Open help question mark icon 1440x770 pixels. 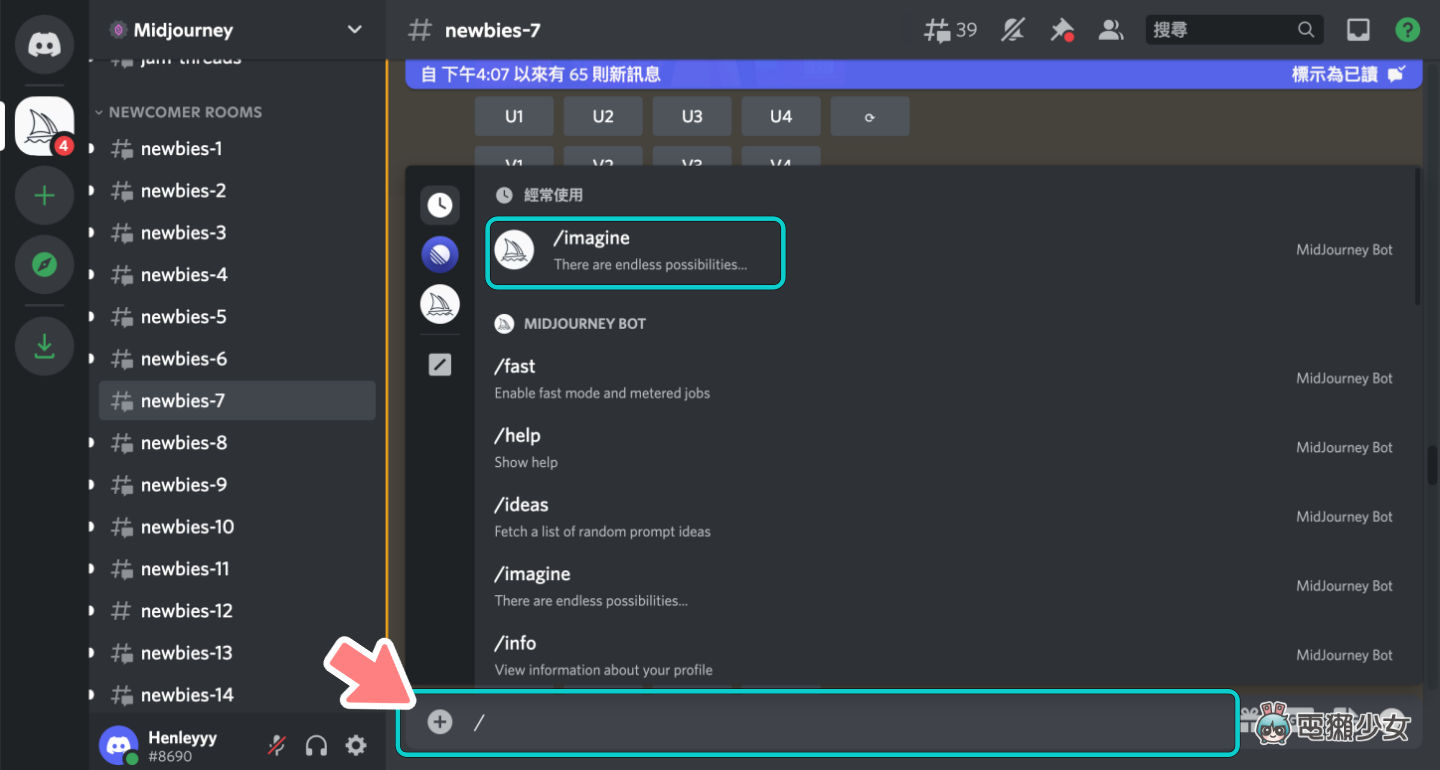[1407, 30]
